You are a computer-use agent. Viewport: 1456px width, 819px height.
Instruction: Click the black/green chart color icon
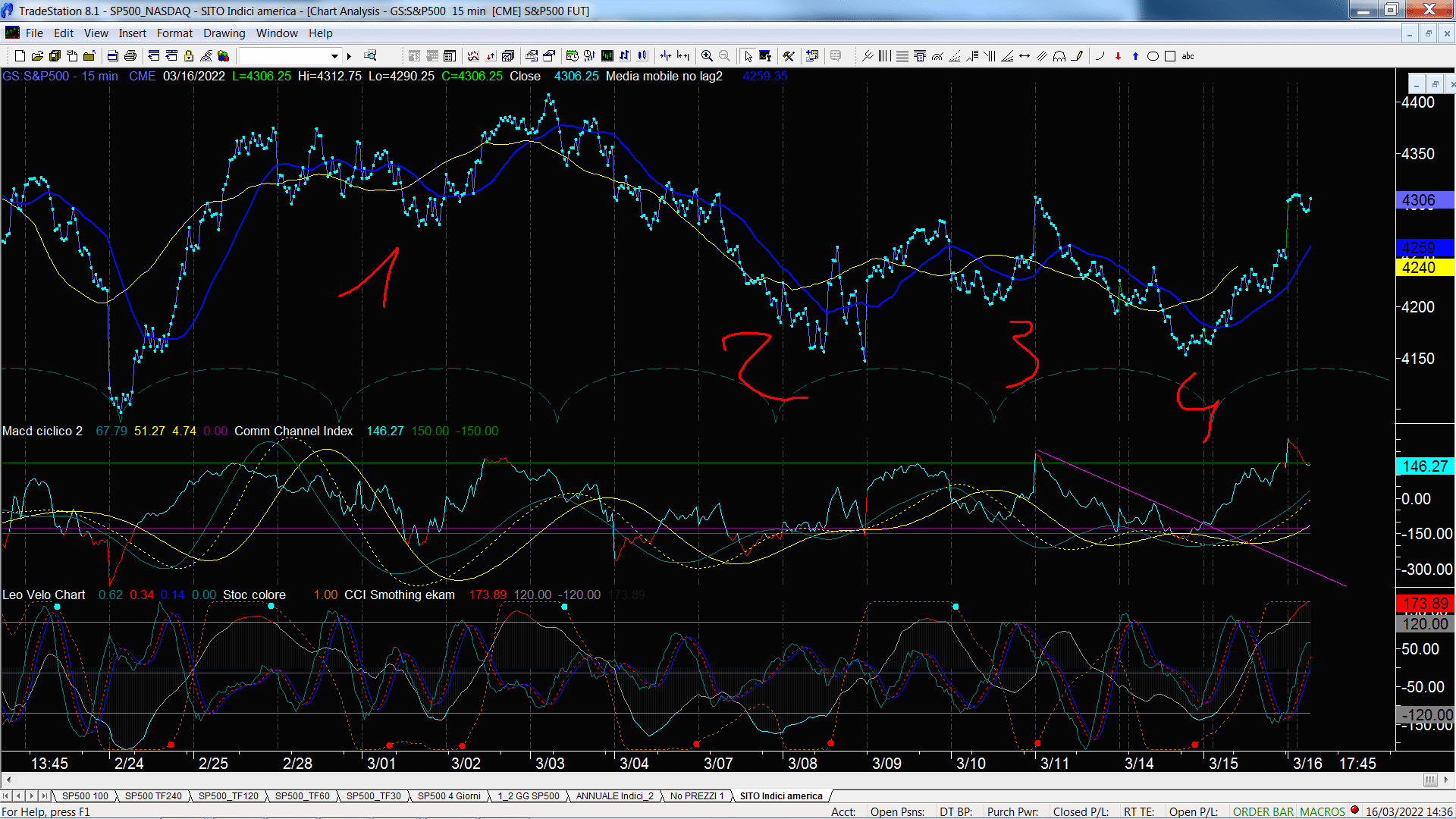coord(607,56)
